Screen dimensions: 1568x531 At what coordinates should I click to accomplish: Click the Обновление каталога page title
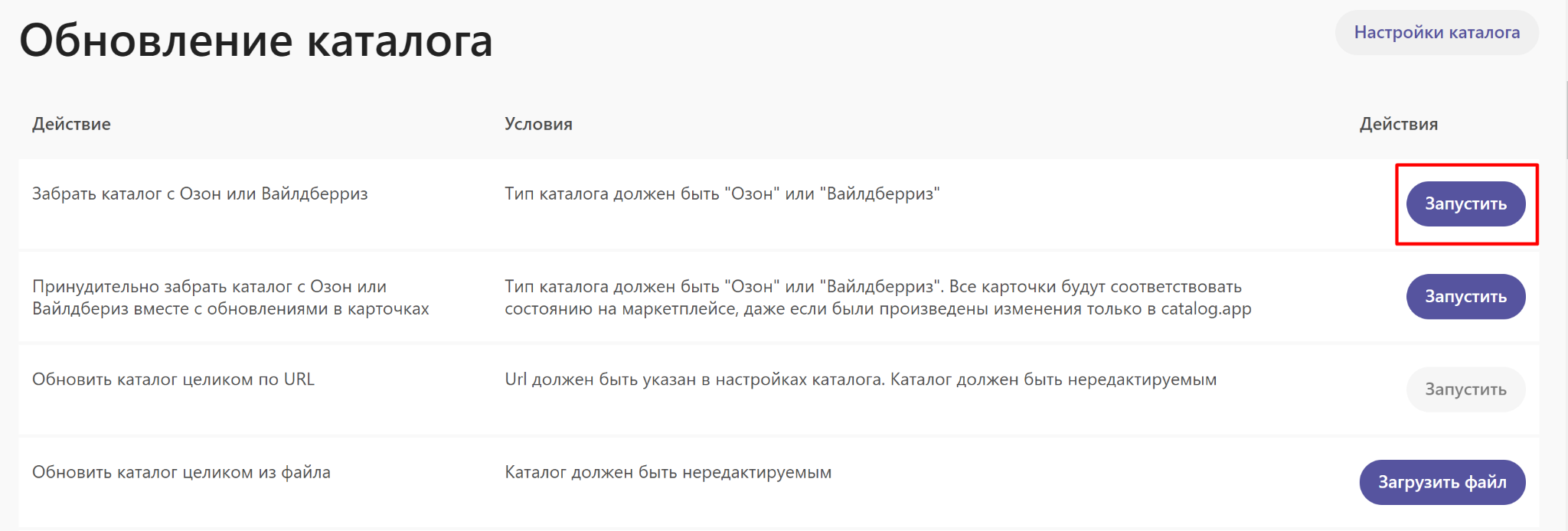point(256,41)
